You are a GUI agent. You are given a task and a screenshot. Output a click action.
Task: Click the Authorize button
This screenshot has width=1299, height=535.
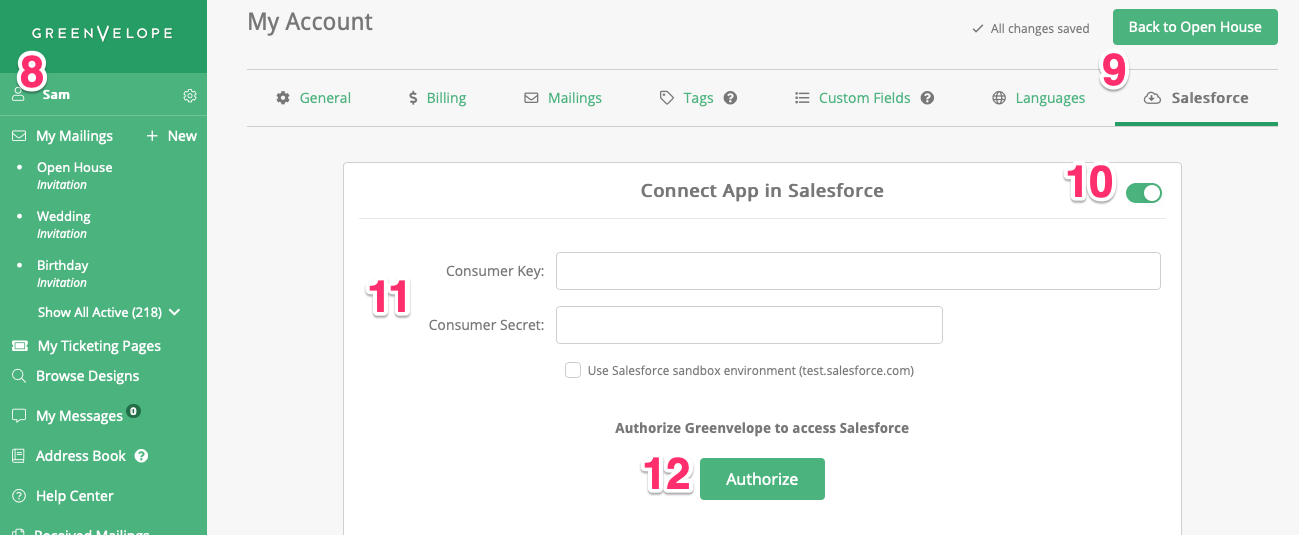coord(762,479)
